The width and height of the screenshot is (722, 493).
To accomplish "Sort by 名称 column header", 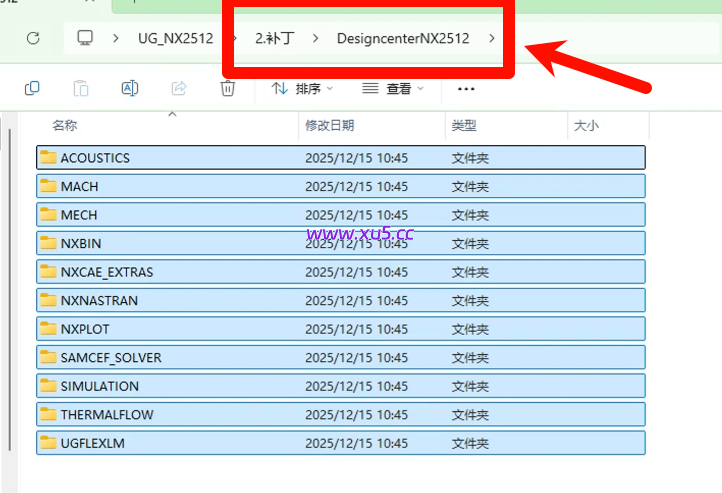I will [x=65, y=126].
